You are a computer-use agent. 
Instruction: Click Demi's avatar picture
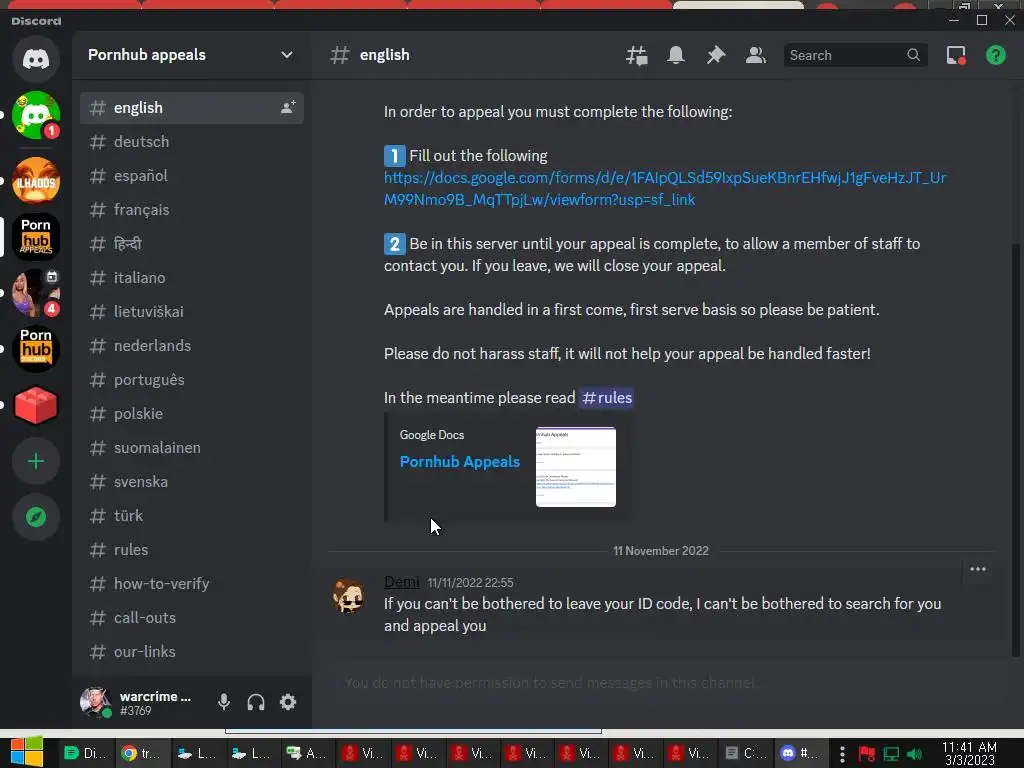pyautogui.click(x=349, y=596)
